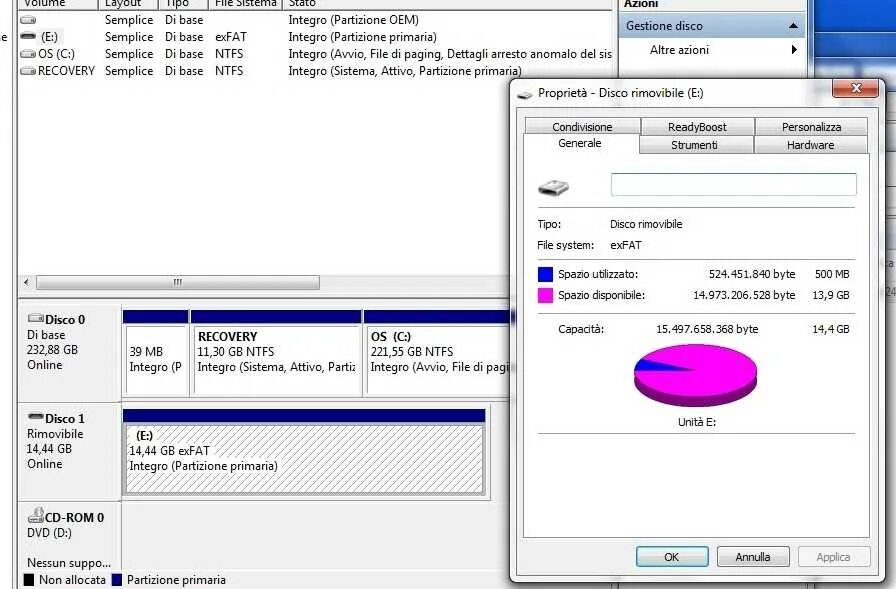Click the removable drive icon beside (E:) volume row

point(28,37)
